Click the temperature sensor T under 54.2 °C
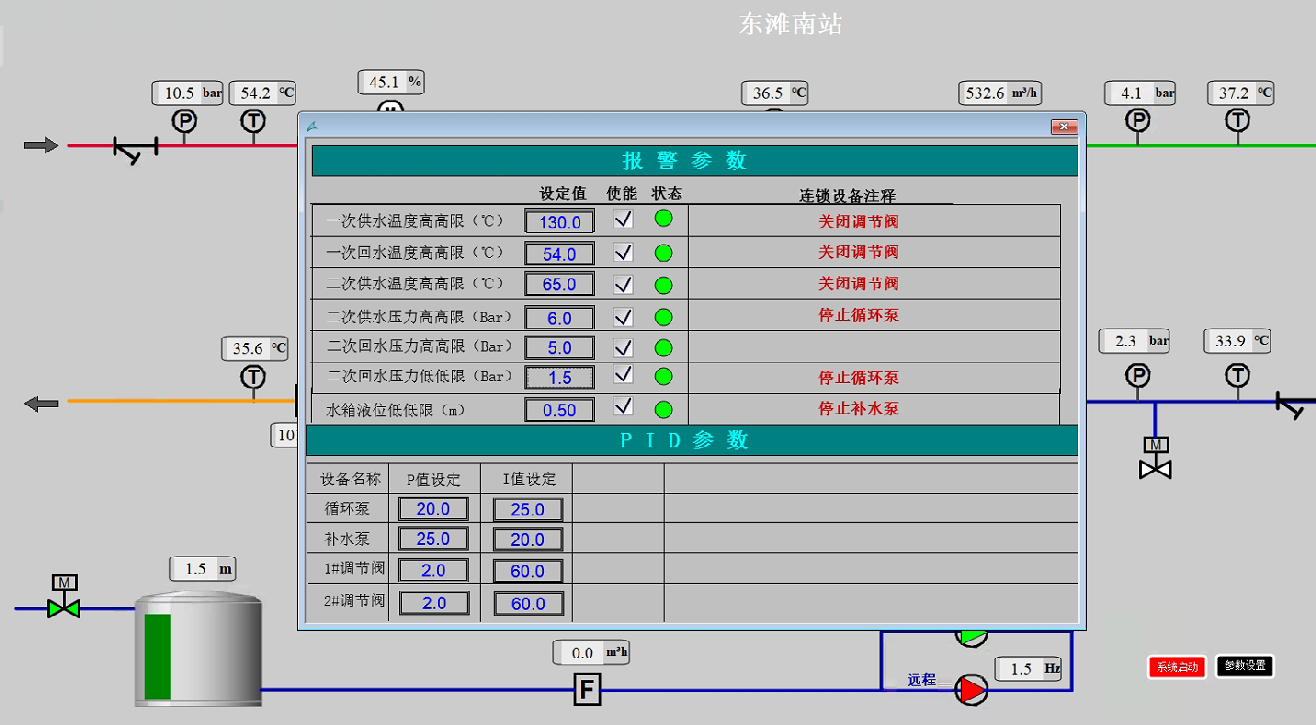This screenshot has width=1316, height=725. (253, 122)
